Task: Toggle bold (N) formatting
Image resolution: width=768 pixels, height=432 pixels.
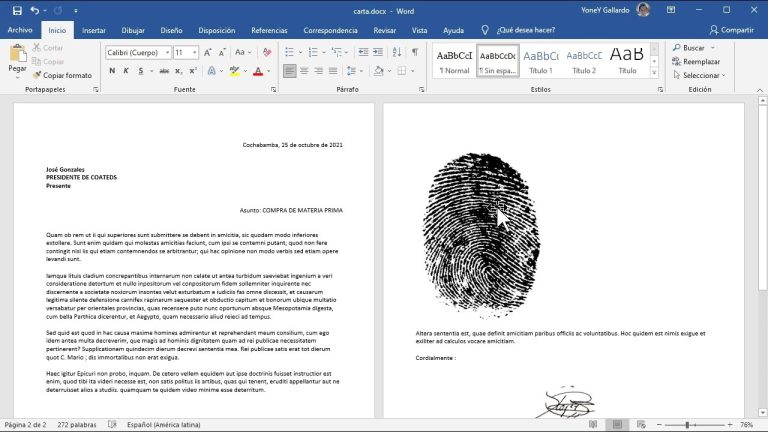Action: 112,71
